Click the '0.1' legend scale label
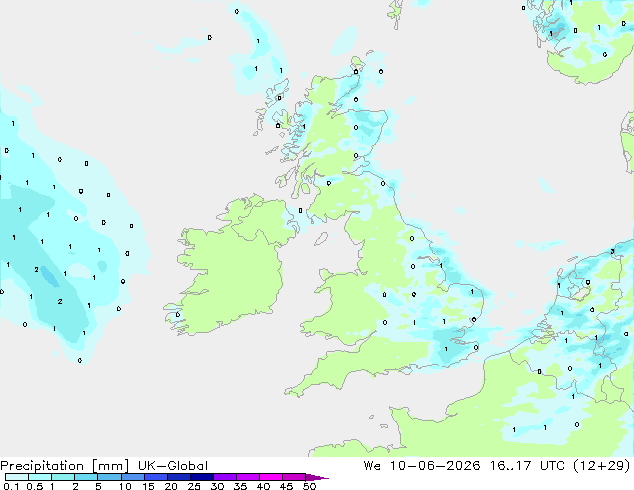This screenshot has width=634, height=490. (x=11, y=486)
